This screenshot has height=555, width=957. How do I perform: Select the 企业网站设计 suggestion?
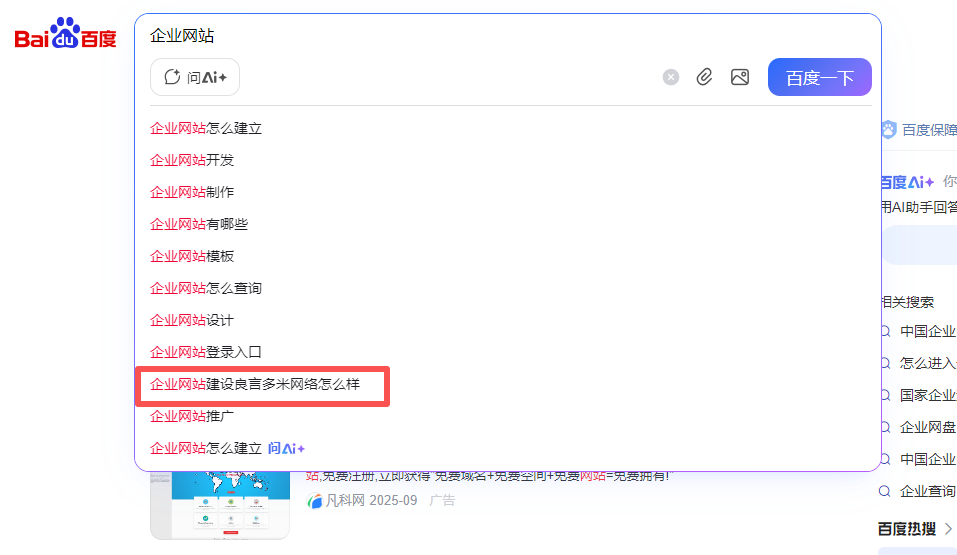[192, 320]
